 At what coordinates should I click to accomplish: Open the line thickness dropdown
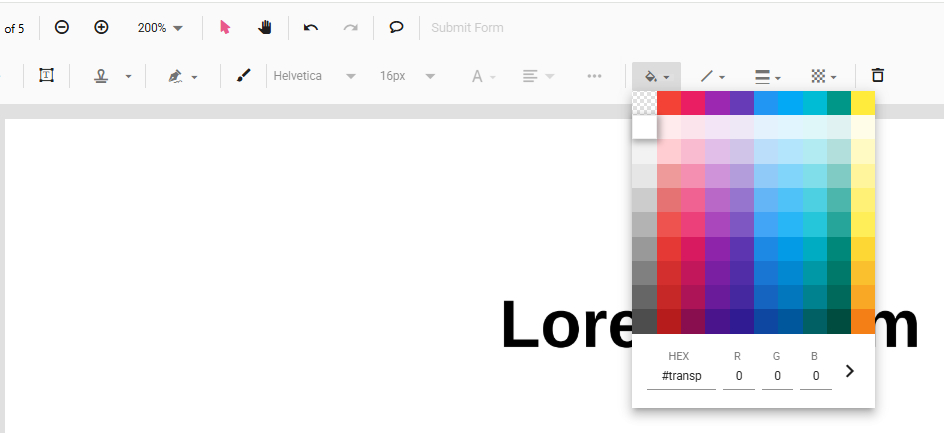pos(767,76)
